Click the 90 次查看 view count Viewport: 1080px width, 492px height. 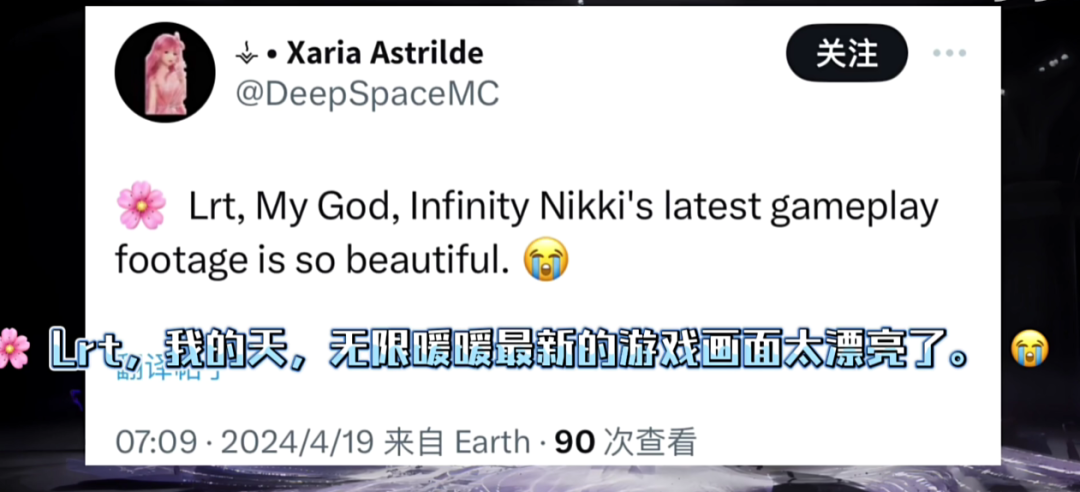(x=625, y=441)
